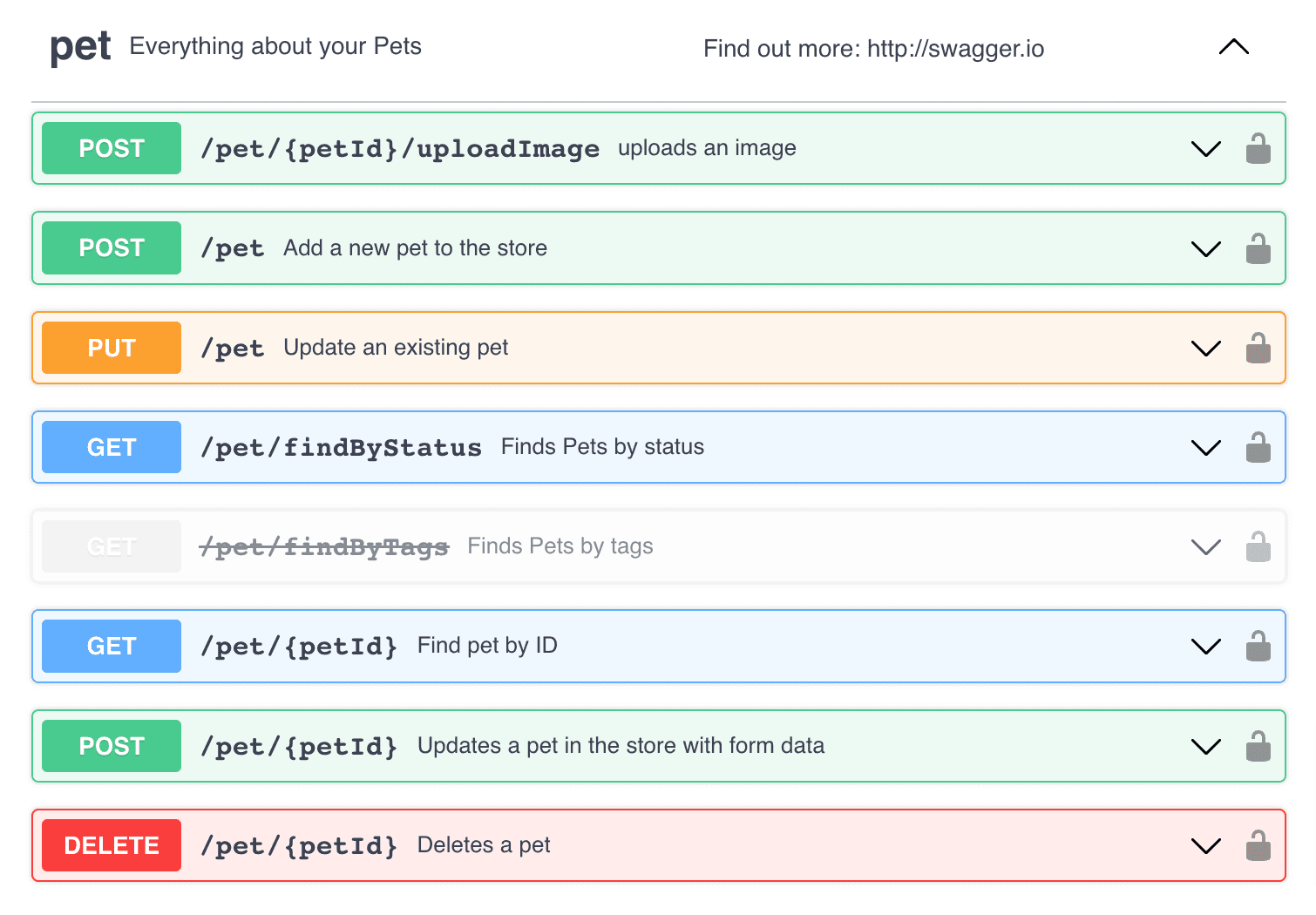Select the lock icon beside GET /pet/findByStatus
The height and width of the screenshot is (915, 1316).
[x=1258, y=447]
